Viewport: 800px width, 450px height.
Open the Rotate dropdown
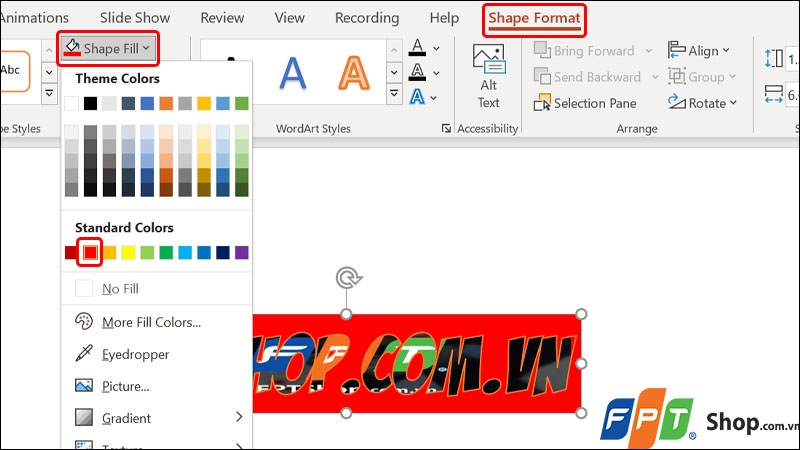(702, 103)
